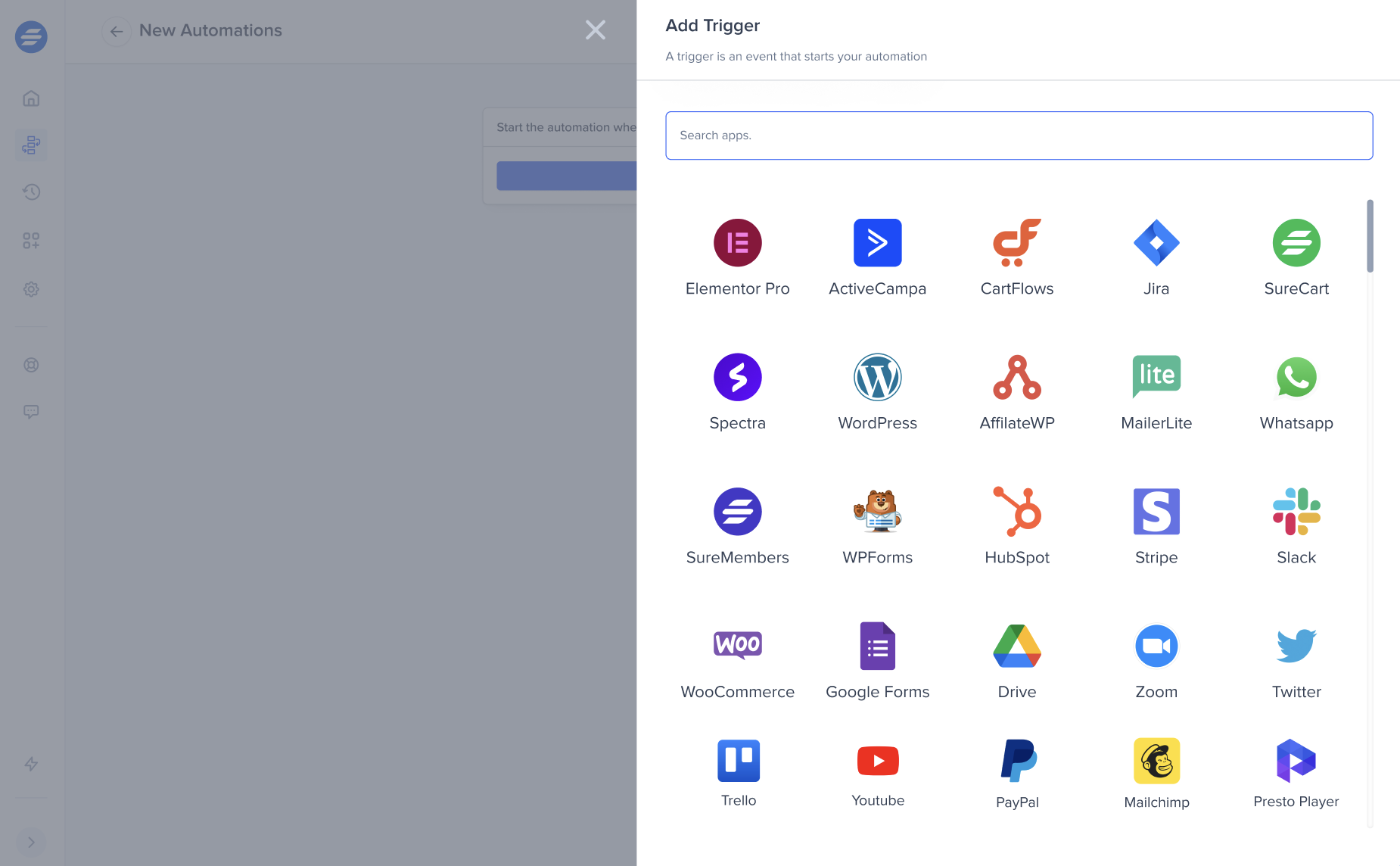
Task: Open Settings from the left sidebar
Action: (31, 289)
